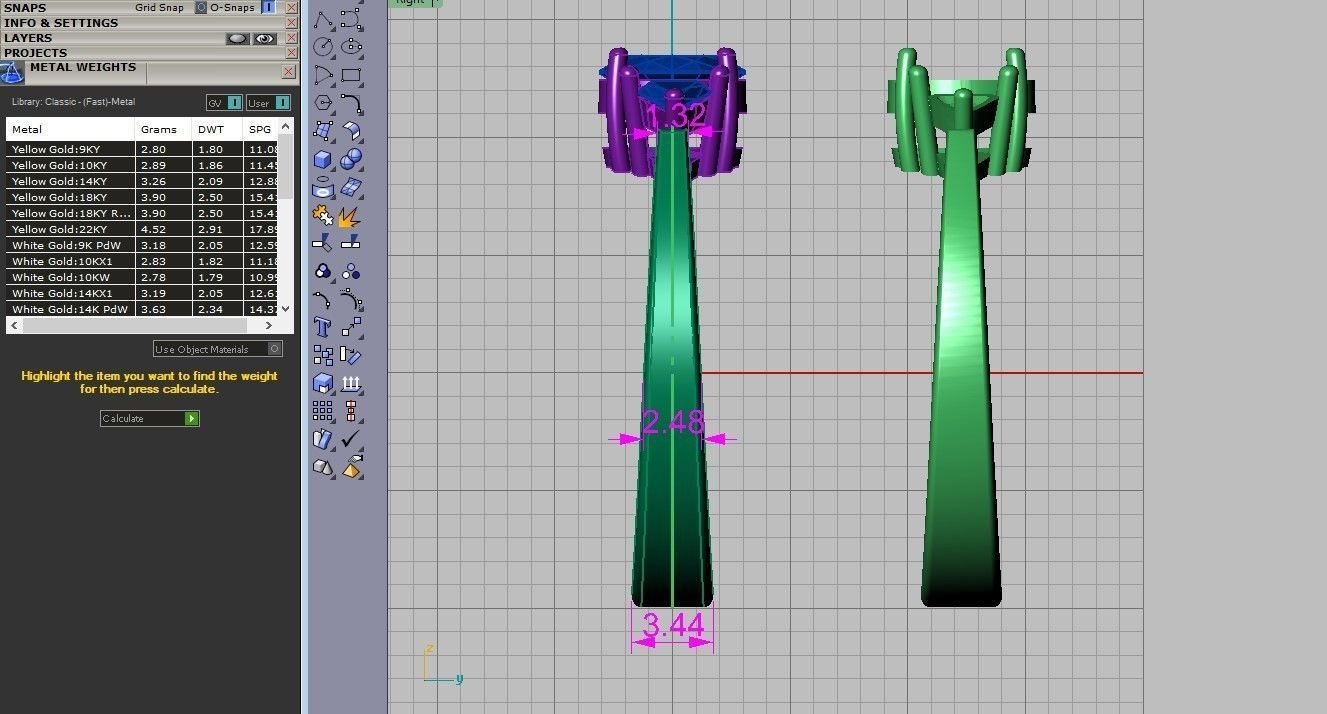Select the Rectangle tool
Viewport: 1327px width, 714px height.
(x=351, y=75)
